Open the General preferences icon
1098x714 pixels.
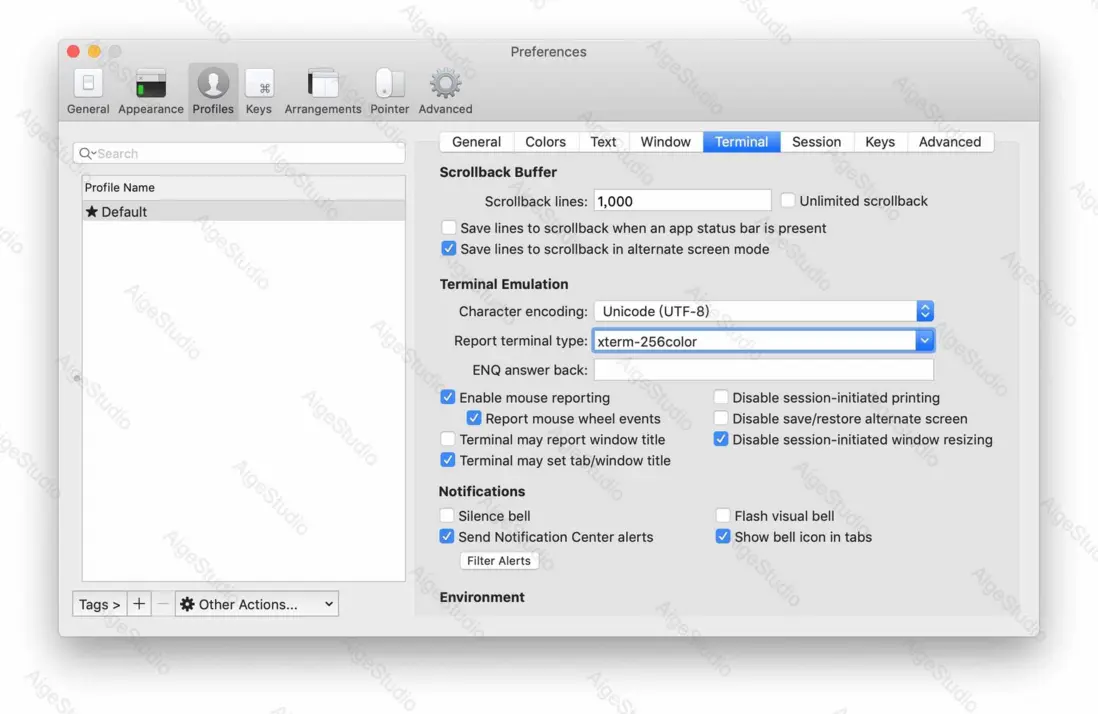tap(87, 90)
